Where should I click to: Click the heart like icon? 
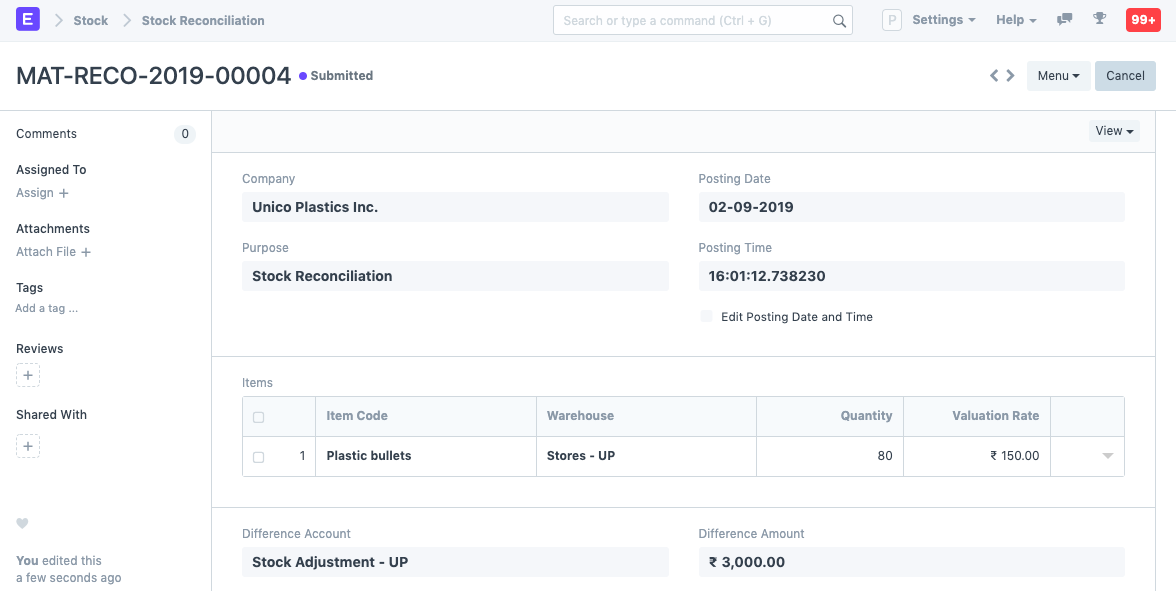(x=22, y=524)
